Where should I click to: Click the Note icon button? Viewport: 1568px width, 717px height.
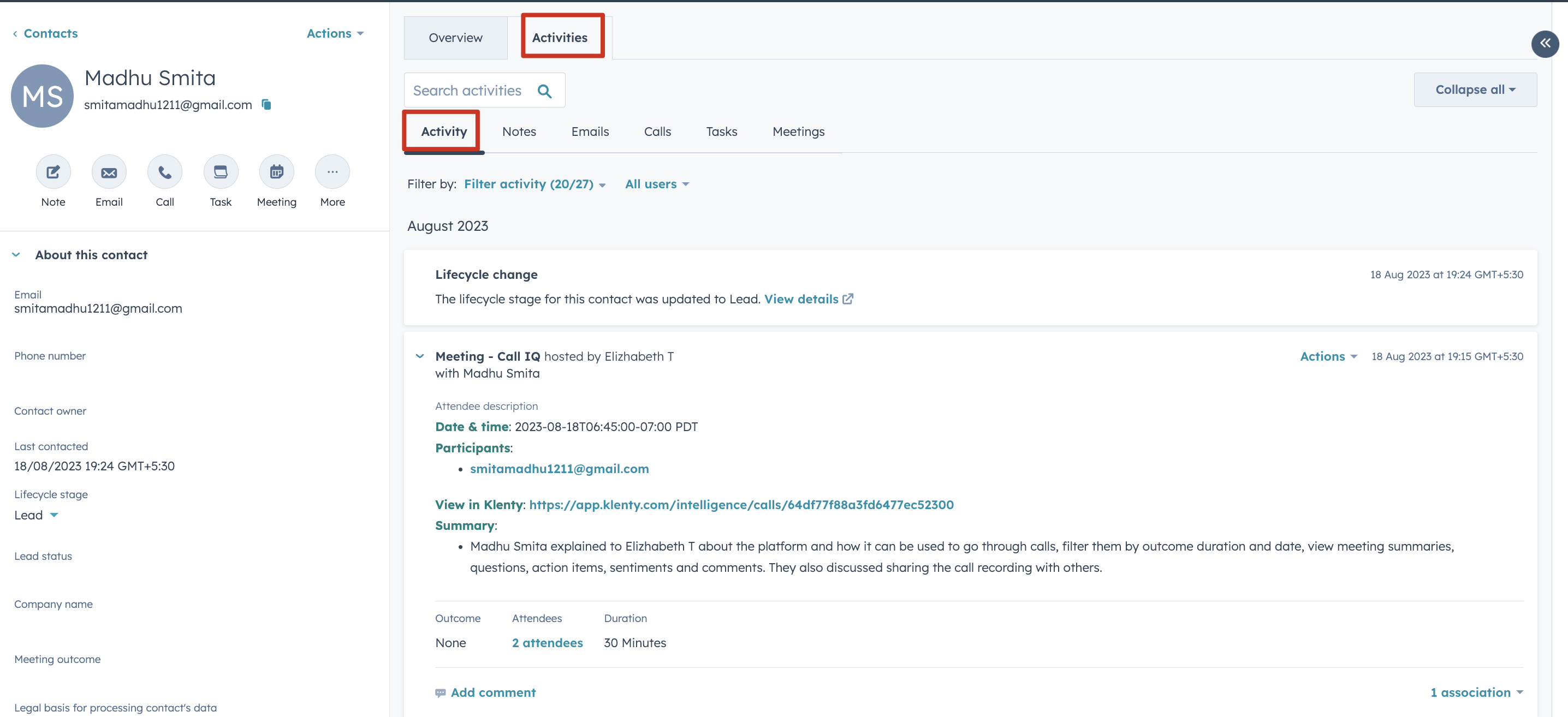pyautogui.click(x=53, y=172)
